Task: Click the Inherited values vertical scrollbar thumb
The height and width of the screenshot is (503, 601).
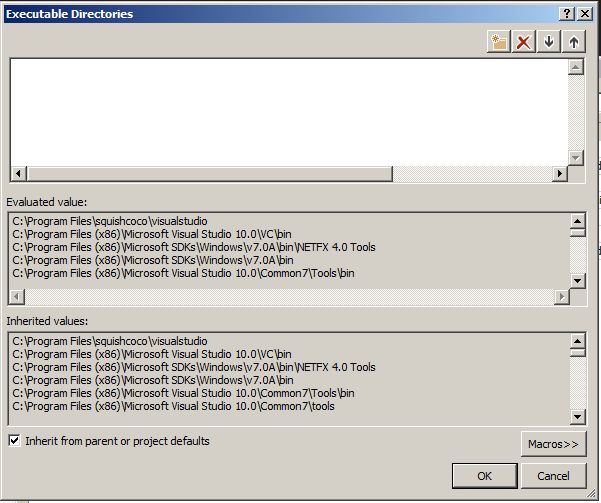Action: pyautogui.click(x=578, y=353)
